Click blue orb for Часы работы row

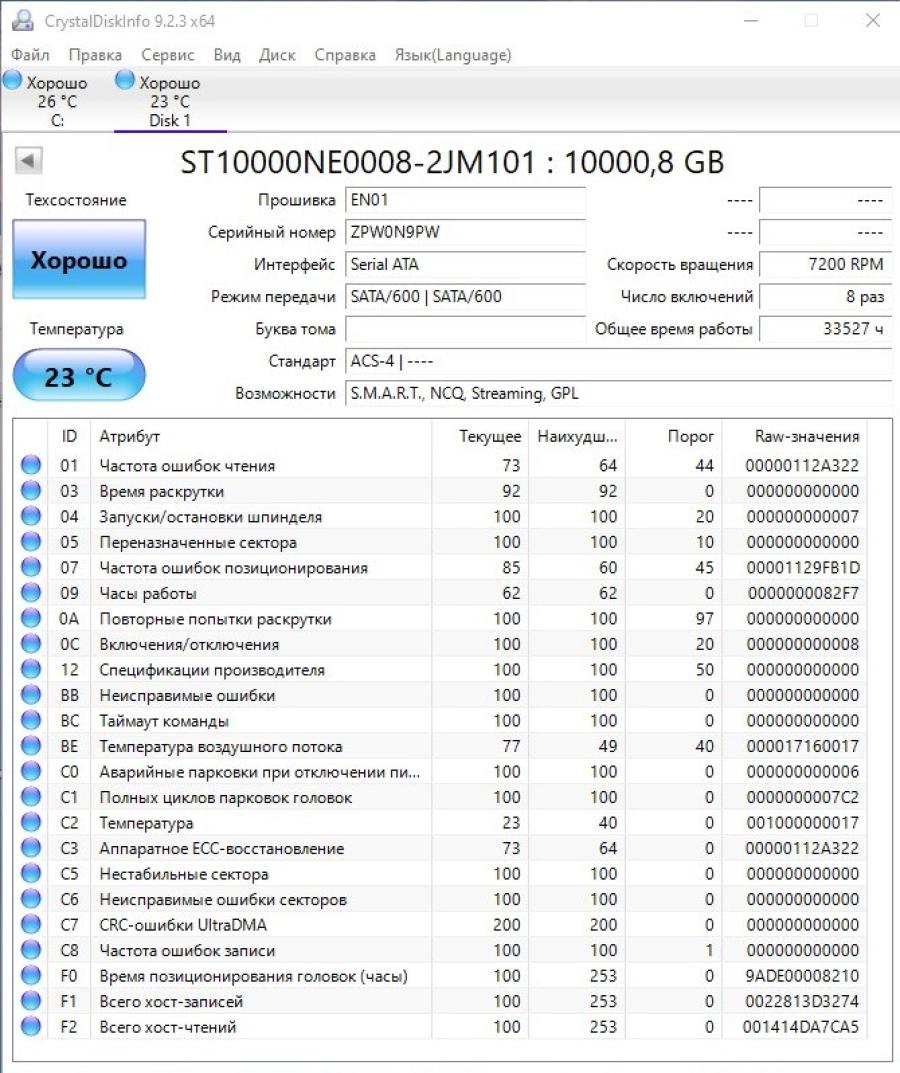click(31, 593)
